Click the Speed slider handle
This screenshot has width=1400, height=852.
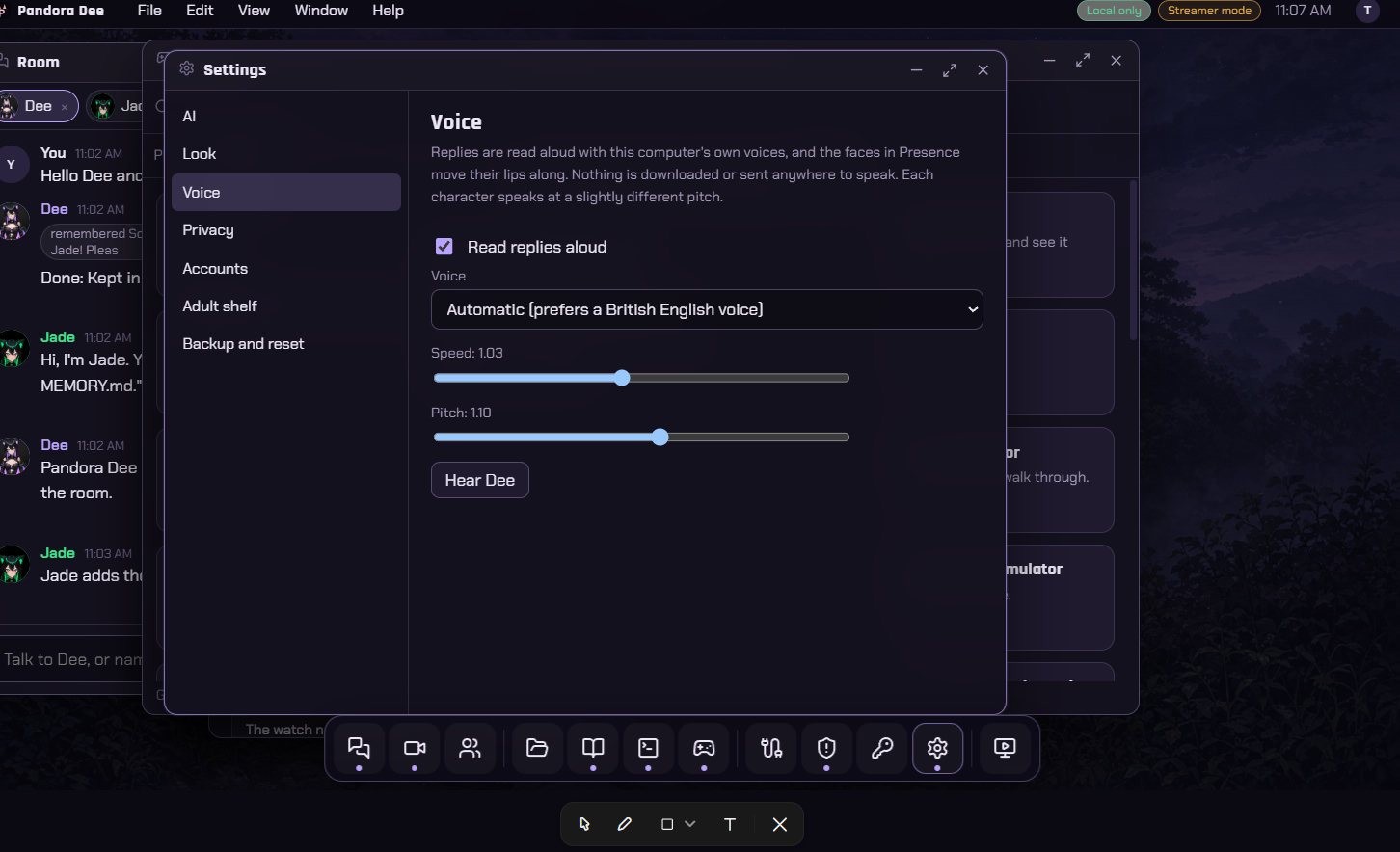(622, 378)
